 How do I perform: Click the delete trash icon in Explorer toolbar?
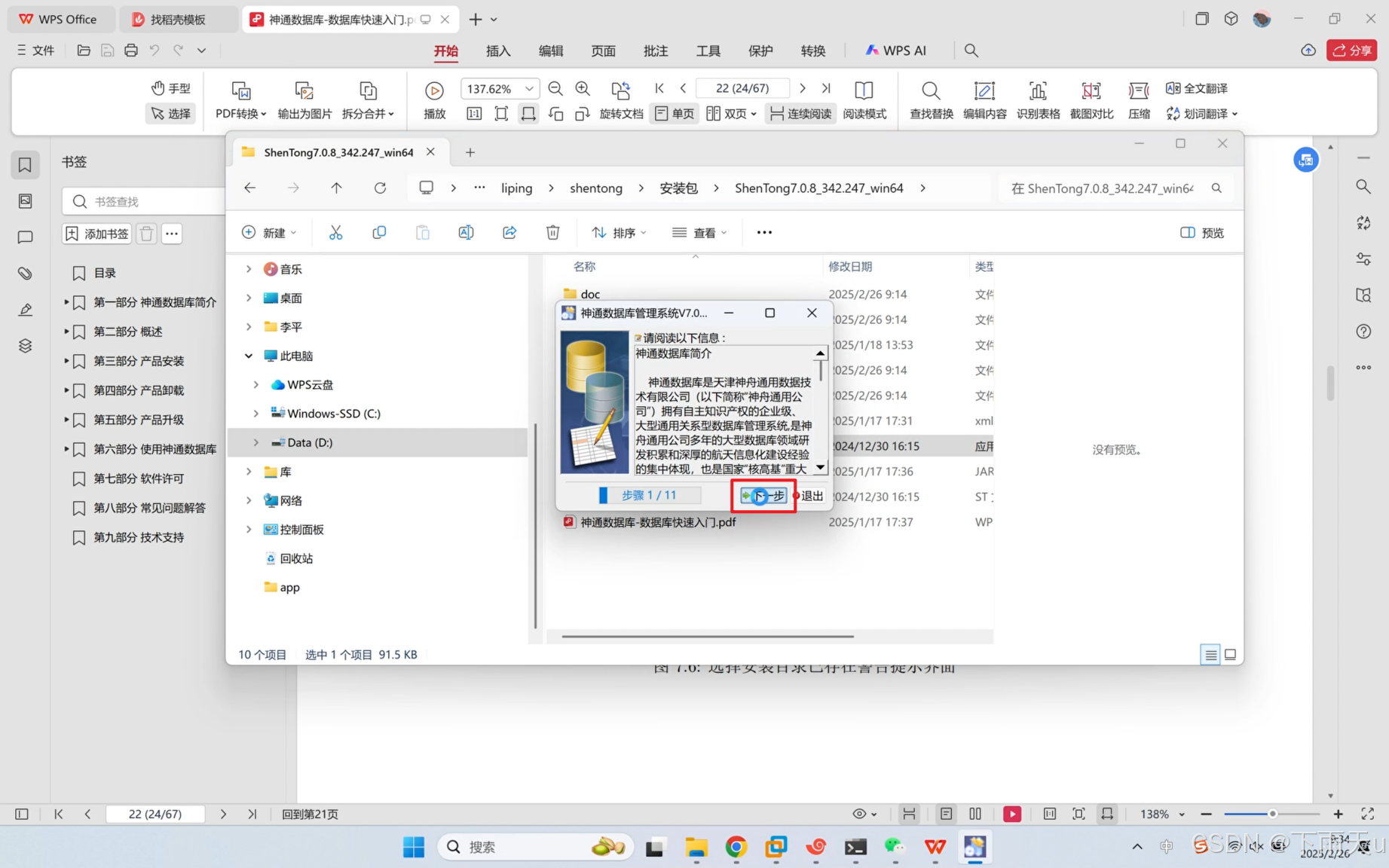tap(553, 233)
